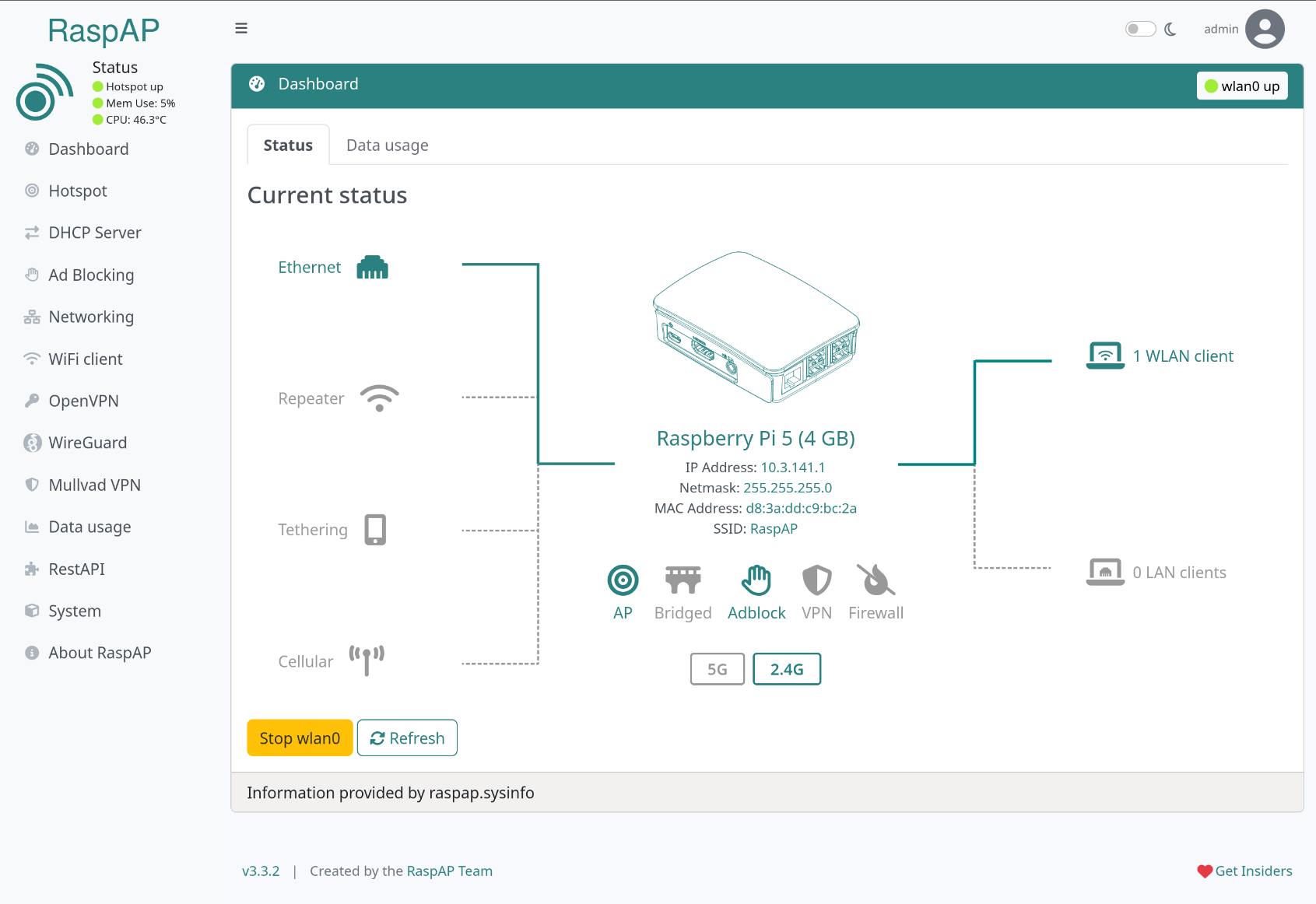The width and height of the screenshot is (1316, 904).
Task: Click the Stop wlan0 button
Action: coord(300,738)
